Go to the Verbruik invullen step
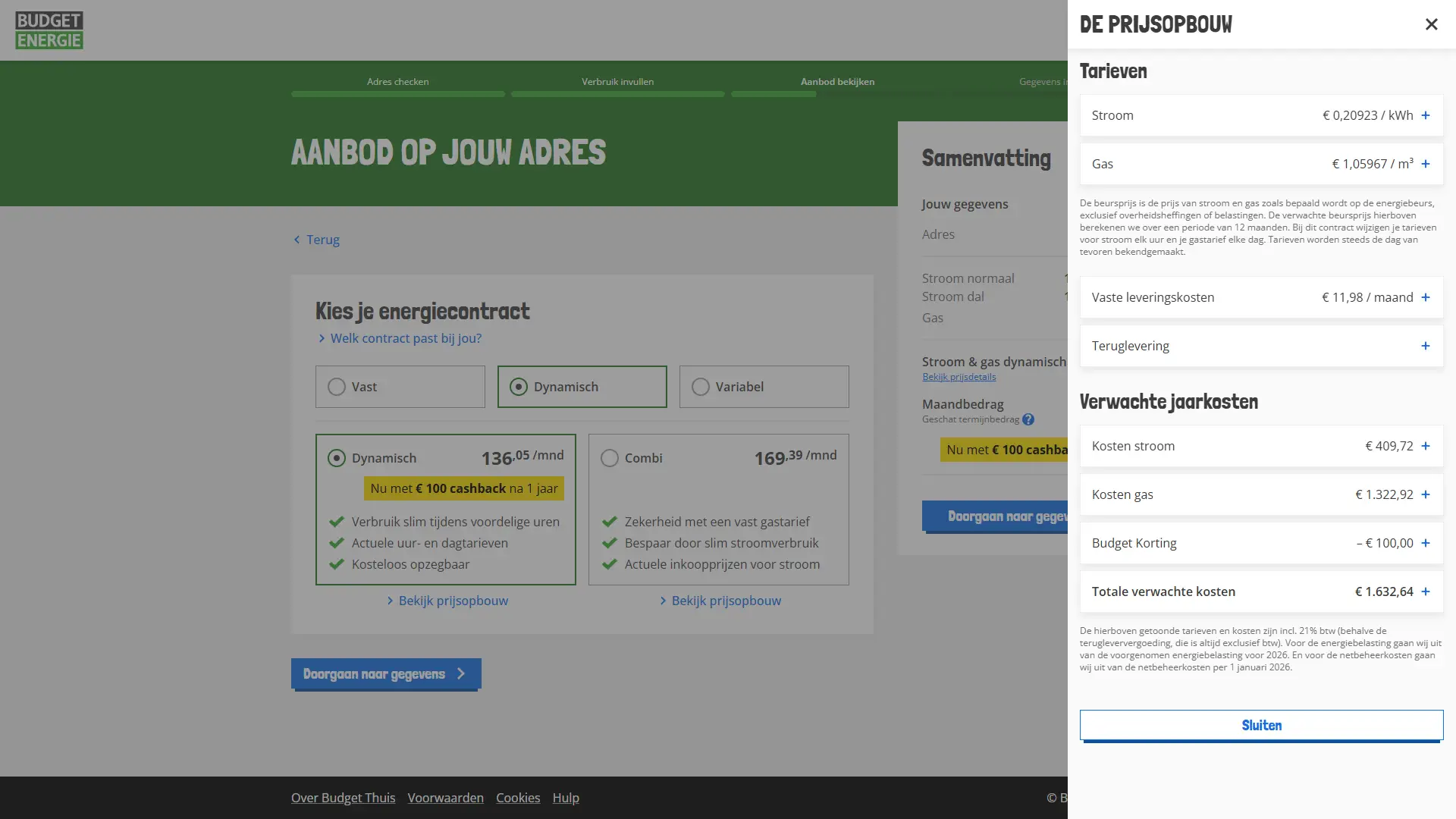This screenshot has width=1456, height=819. (617, 81)
